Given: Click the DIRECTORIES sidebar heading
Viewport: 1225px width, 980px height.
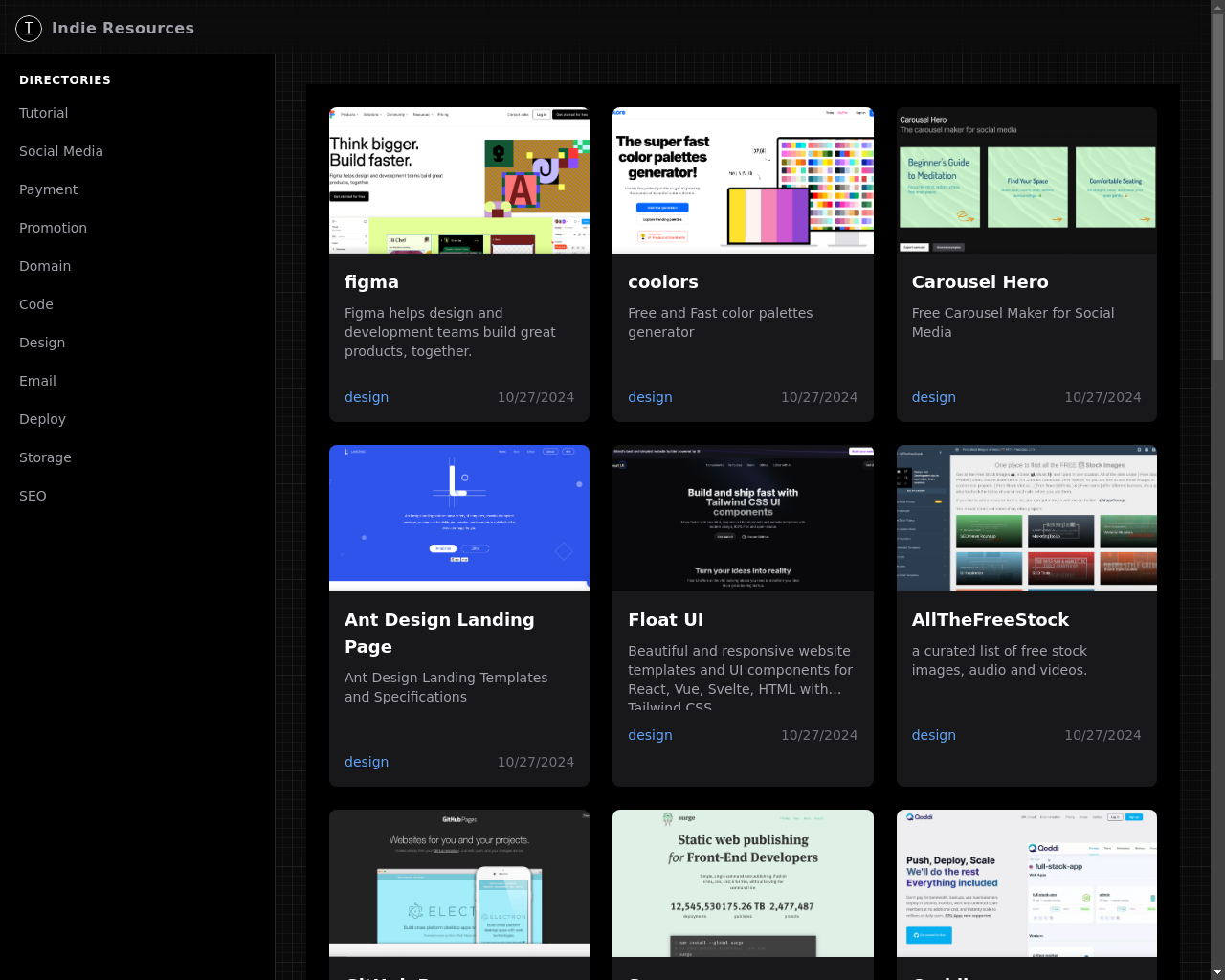Looking at the screenshot, I should point(65,80).
